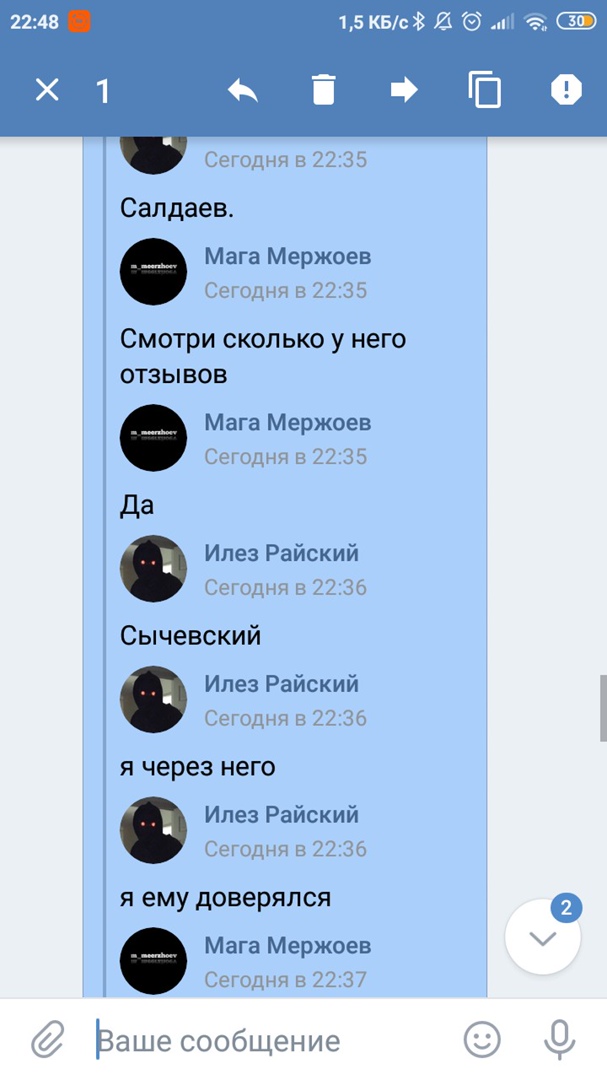This screenshot has width=607, height=1080.
Task: Tap the battery indicator in status bar
Action: [x=576, y=22]
